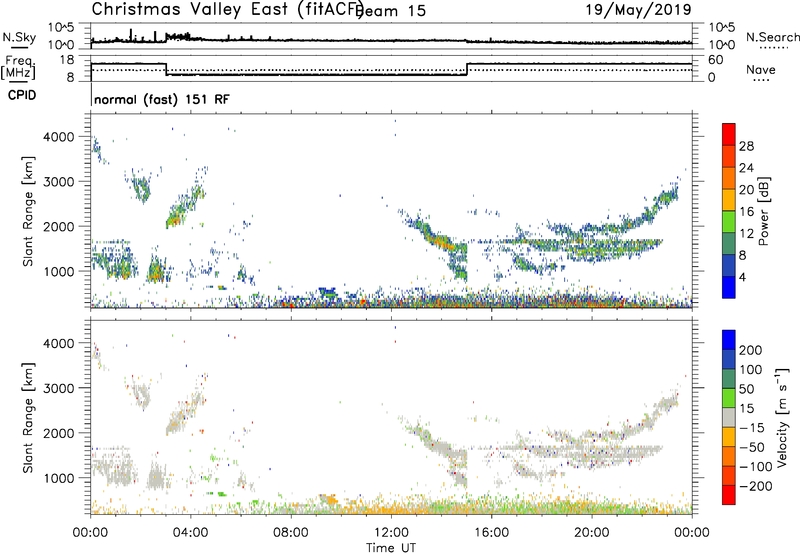Click the '28' Power colorbar label
Viewport: 800px width, 554px height.
point(746,146)
